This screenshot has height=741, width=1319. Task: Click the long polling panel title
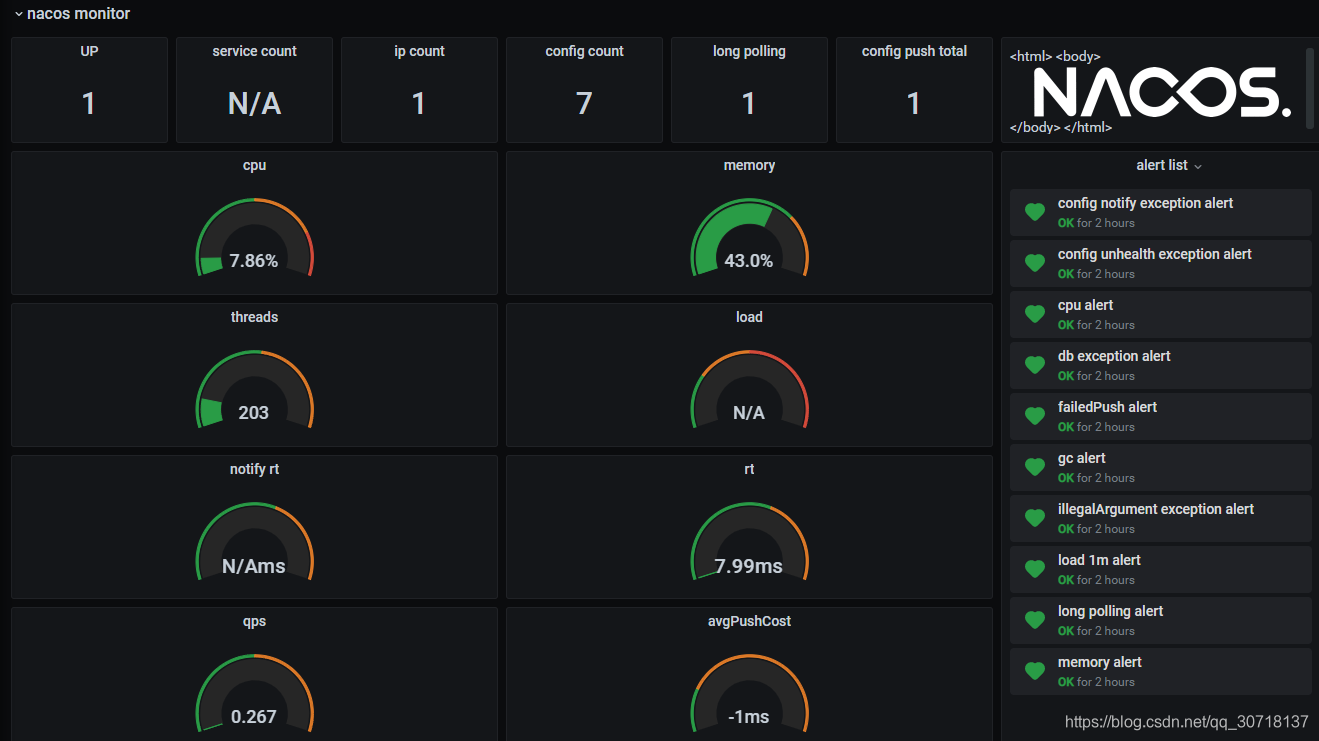click(x=749, y=51)
